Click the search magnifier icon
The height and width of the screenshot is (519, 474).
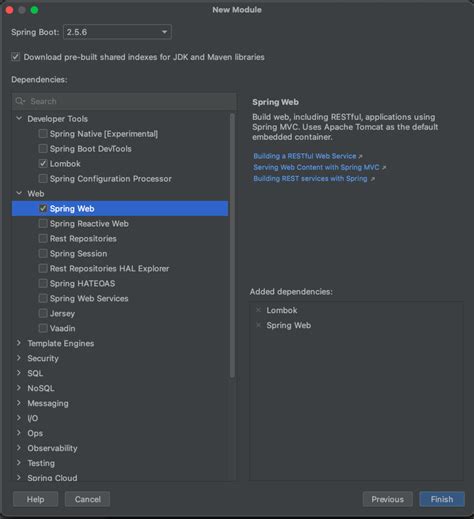coord(20,101)
